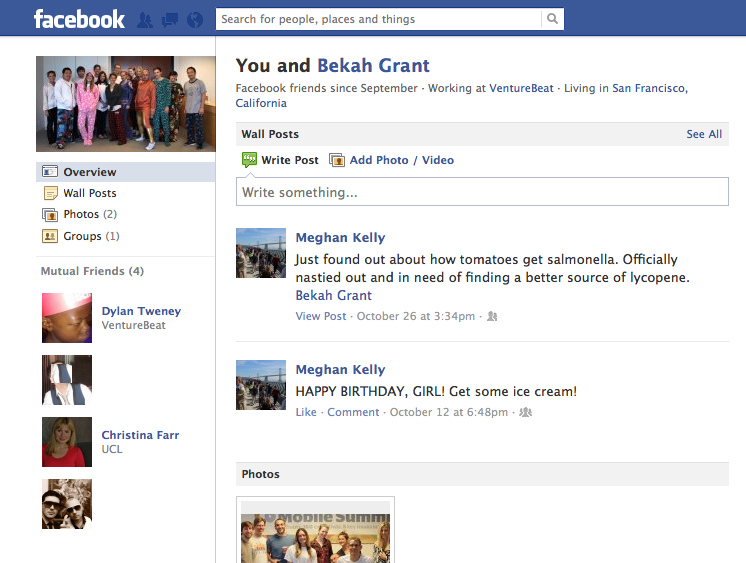This screenshot has height=563, width=746.
Task: Click the unnamed vest-wearing friend thumbnail
Action: 67,380
